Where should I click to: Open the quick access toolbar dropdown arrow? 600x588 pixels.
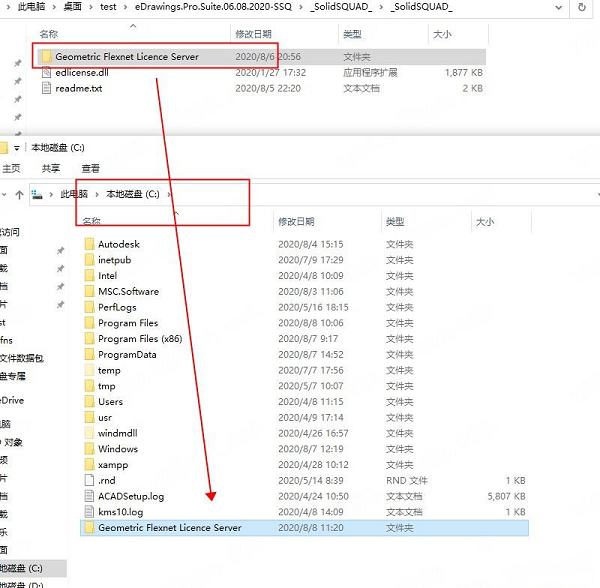coord(16,148)
